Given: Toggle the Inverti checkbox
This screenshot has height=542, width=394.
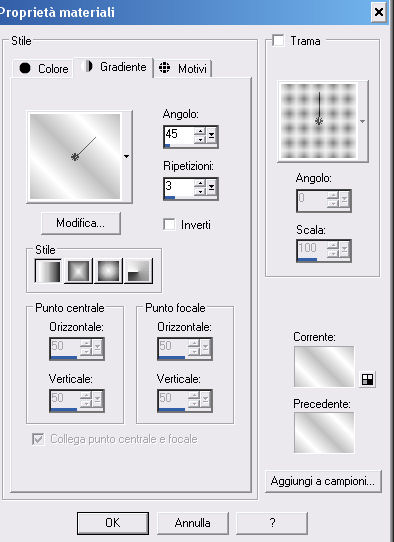Looking at the screenshot, I should (x=169, y=224).
